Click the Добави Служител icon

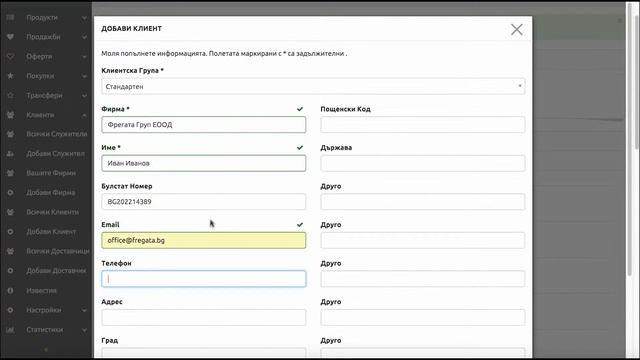[x=11, y=154]
